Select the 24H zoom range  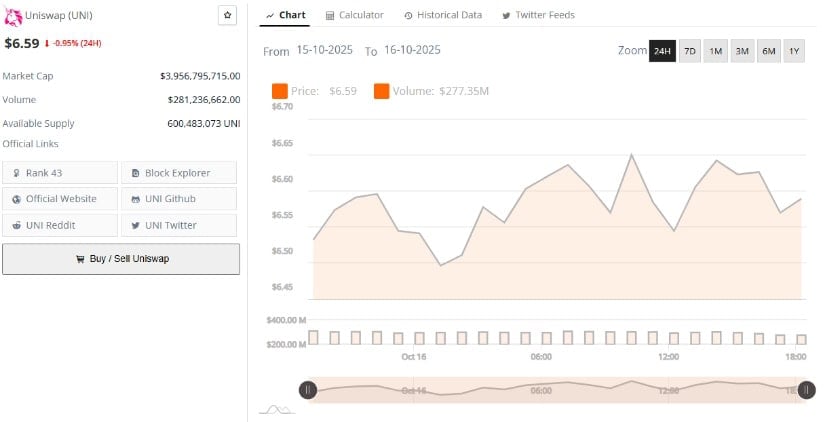(662, 51)
